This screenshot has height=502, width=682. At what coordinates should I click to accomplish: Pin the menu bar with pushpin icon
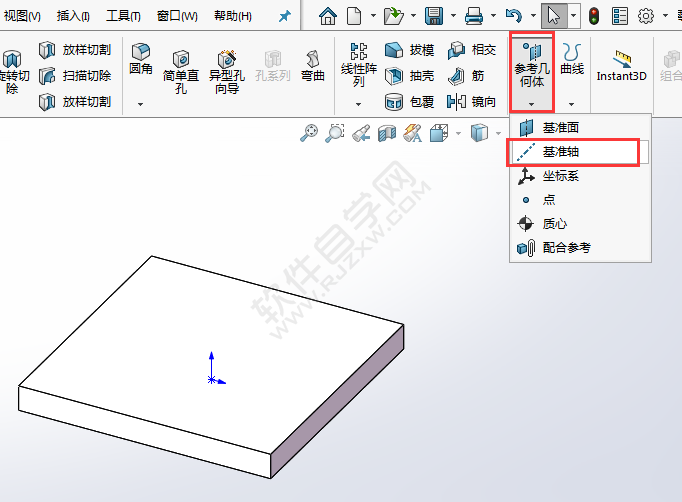tap(284, 17)
